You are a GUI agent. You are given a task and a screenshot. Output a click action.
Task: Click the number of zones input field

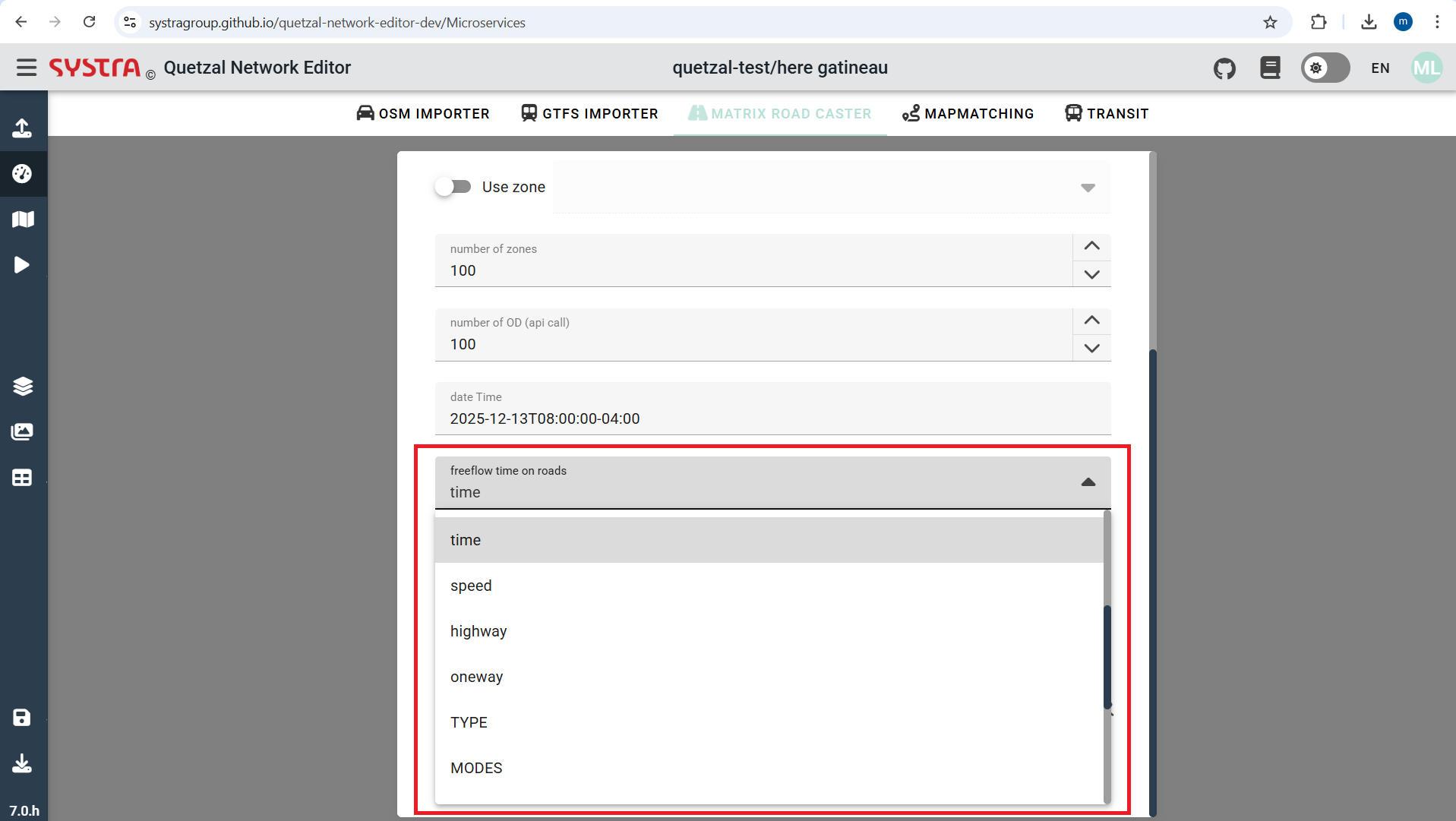click(x=753, y=261)
